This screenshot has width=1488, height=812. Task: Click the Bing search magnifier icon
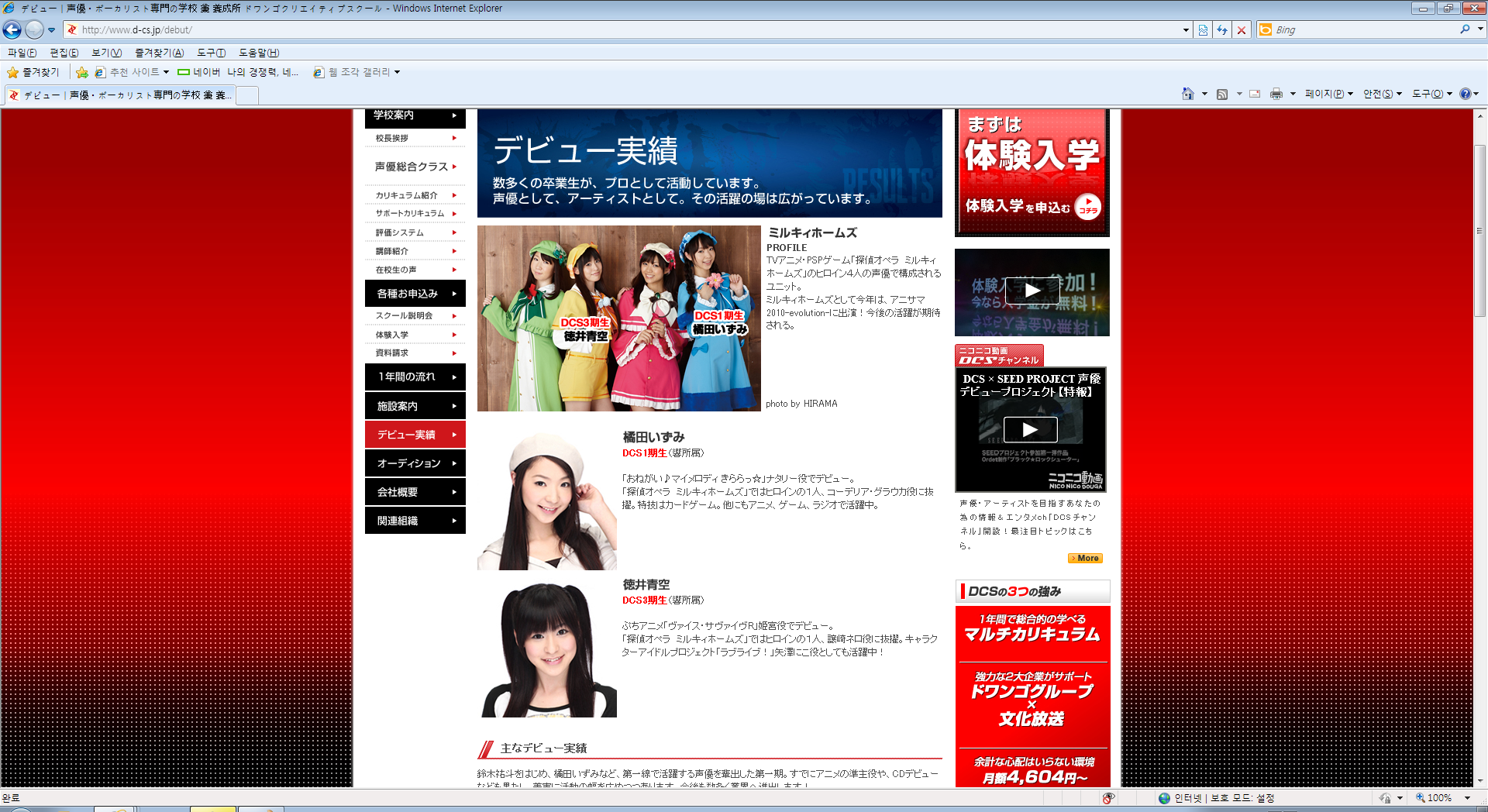coord(1465,29)
